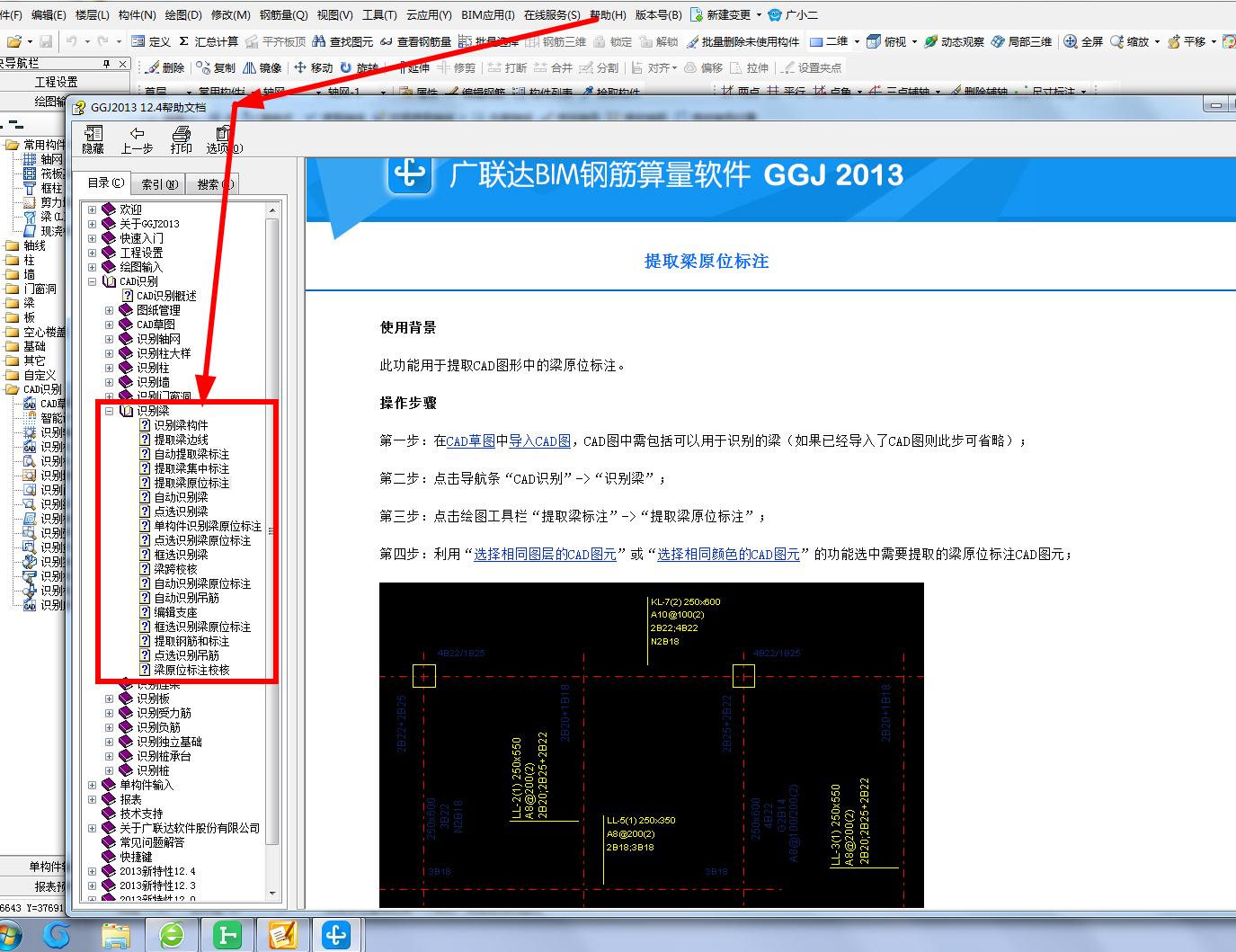Click the 复制 tool
This screenshot has width=1236, height=952.
pyautogui.click(x=216, y=67)
